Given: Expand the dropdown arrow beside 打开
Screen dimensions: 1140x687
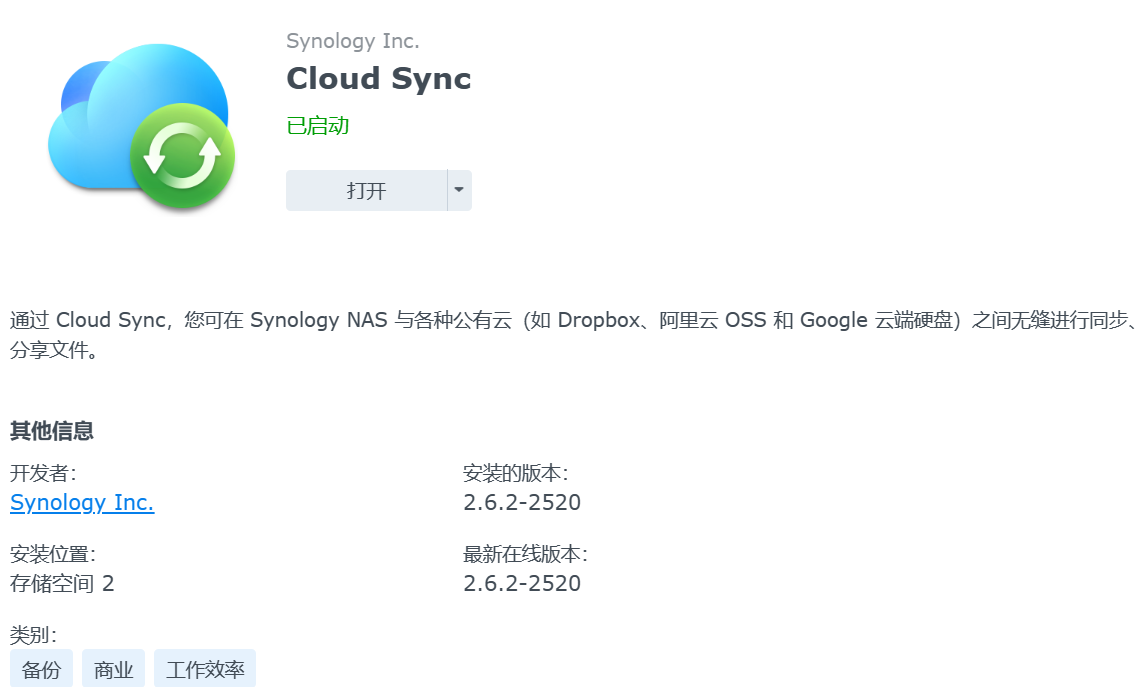Looking at the screenshot, I should [x=459, y=190].
